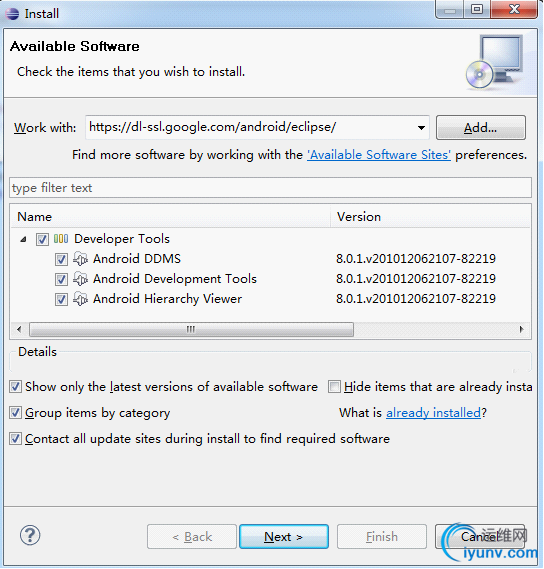The width and height of the screenshot is (544, 569).
Task: Toggle Group items by category checkbox
Action: pos(15,413)
